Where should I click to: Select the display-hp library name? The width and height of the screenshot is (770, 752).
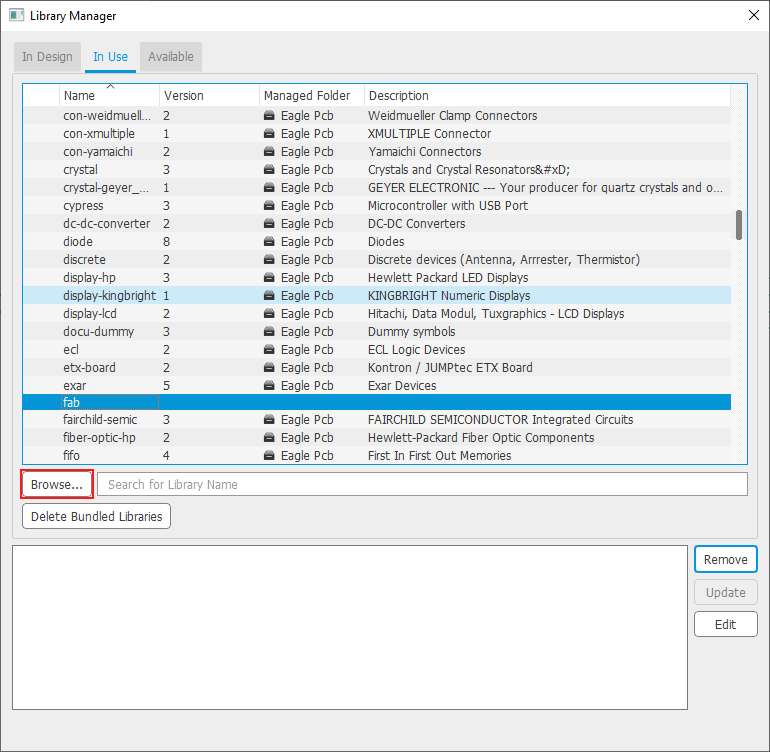pos(89,278)
